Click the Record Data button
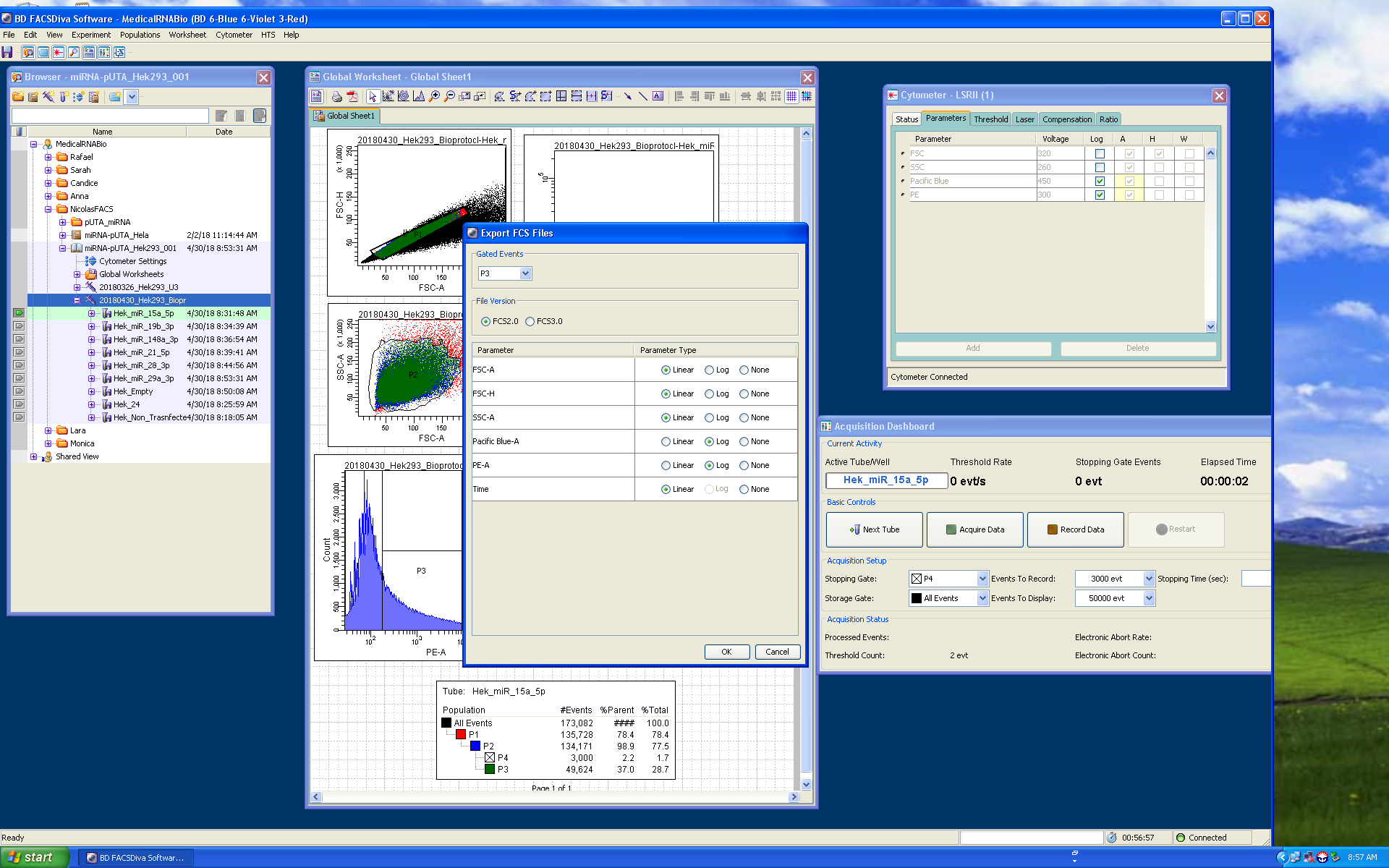The image size is (1389, 868). point(1076,529)
